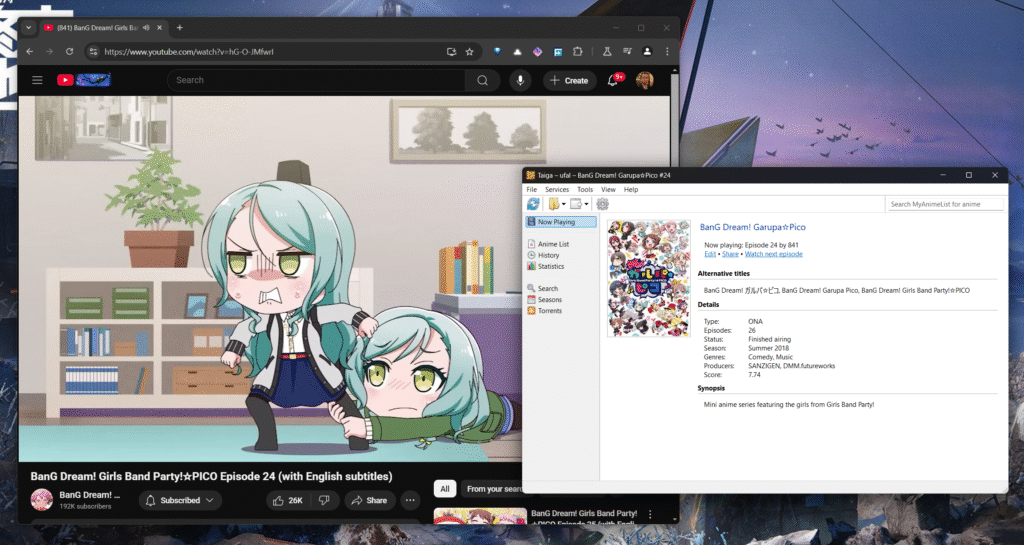Open Anime List in Taiga sidebar
Image resolution: width=1024 pixels, height=545 pixels.
553,244
